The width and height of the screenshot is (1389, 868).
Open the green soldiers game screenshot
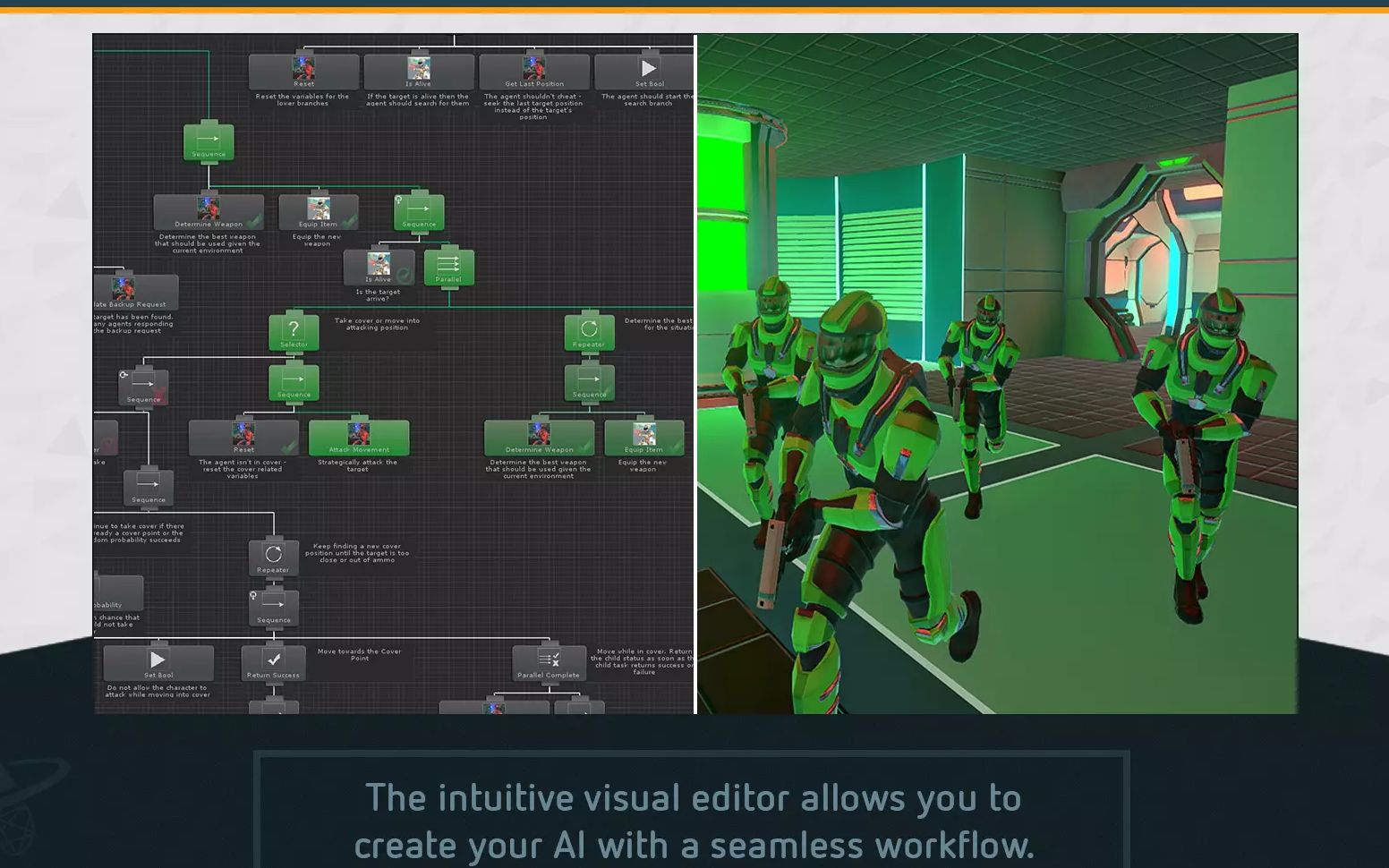(997, 373)
